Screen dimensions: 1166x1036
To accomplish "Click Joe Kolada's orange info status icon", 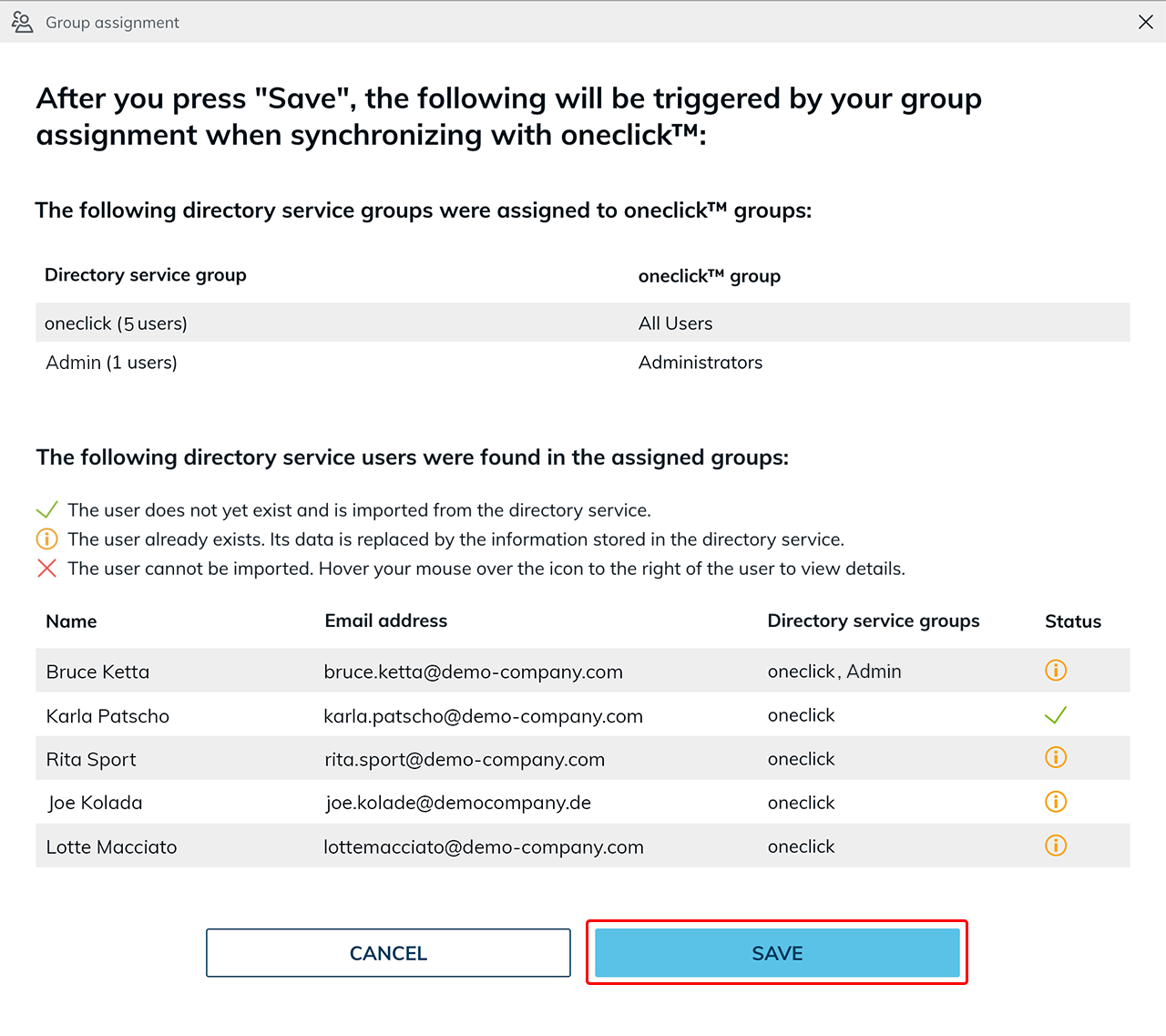I will coord(1055,802).
